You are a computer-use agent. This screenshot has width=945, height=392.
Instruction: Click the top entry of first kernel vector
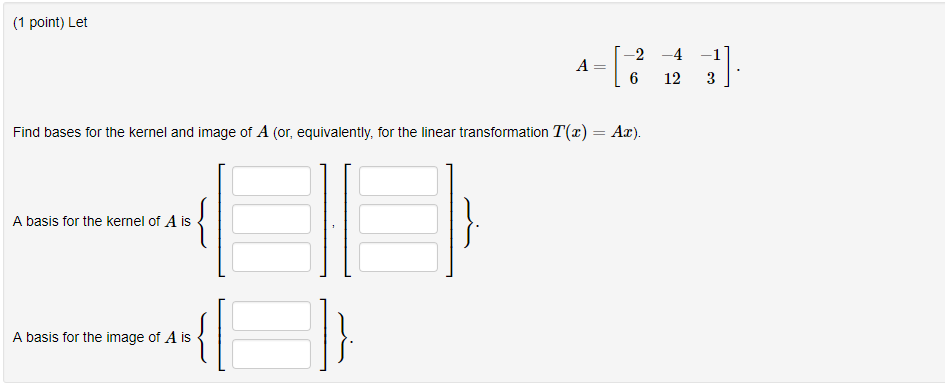click(x=271, y=181)
